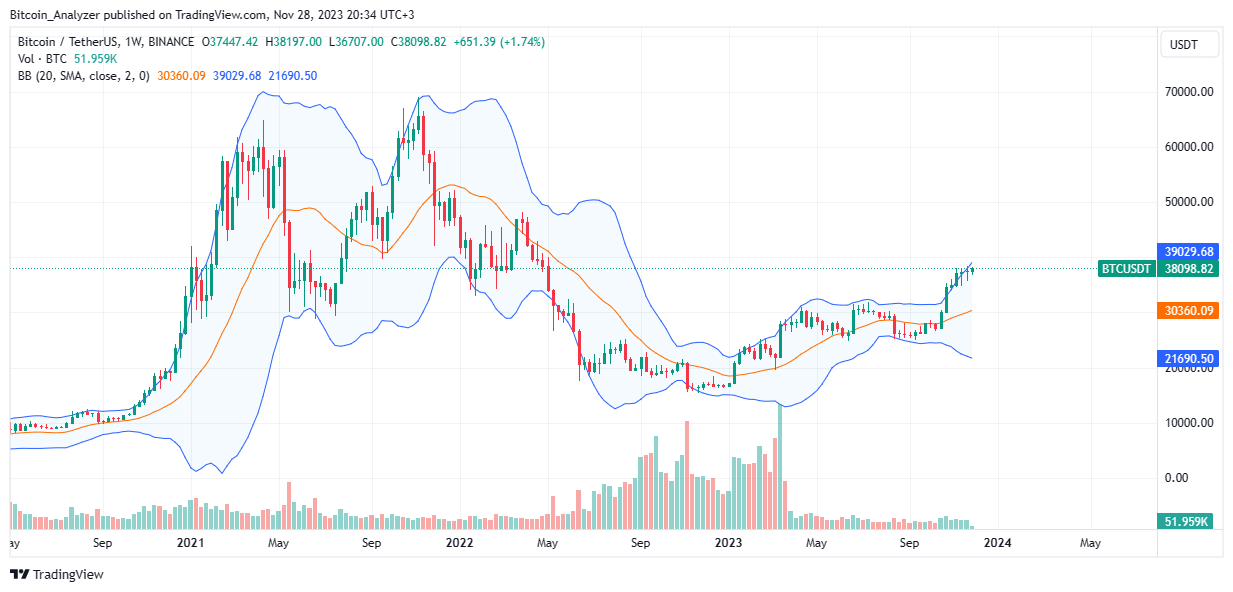Click the 2022 label on time axis

click(x=459, y=543)
